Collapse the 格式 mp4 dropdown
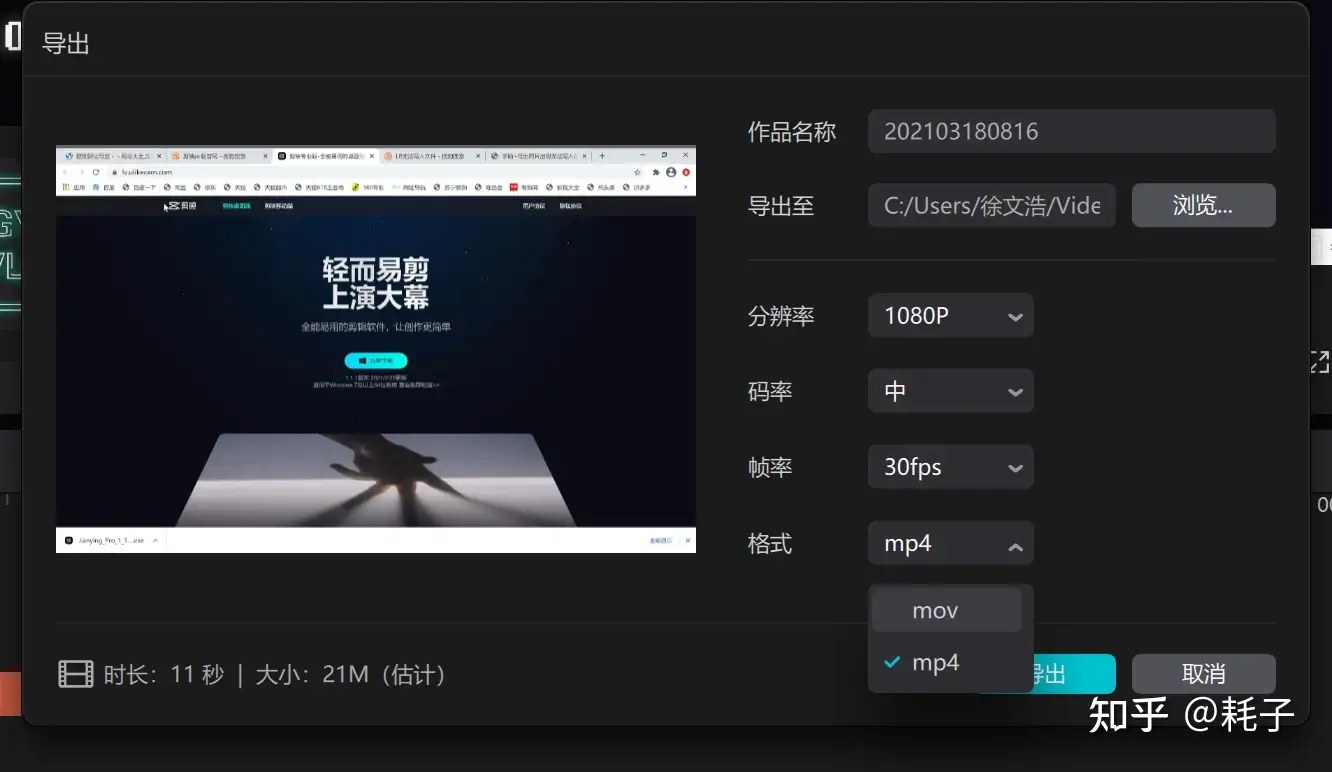 tap(950, 543)
